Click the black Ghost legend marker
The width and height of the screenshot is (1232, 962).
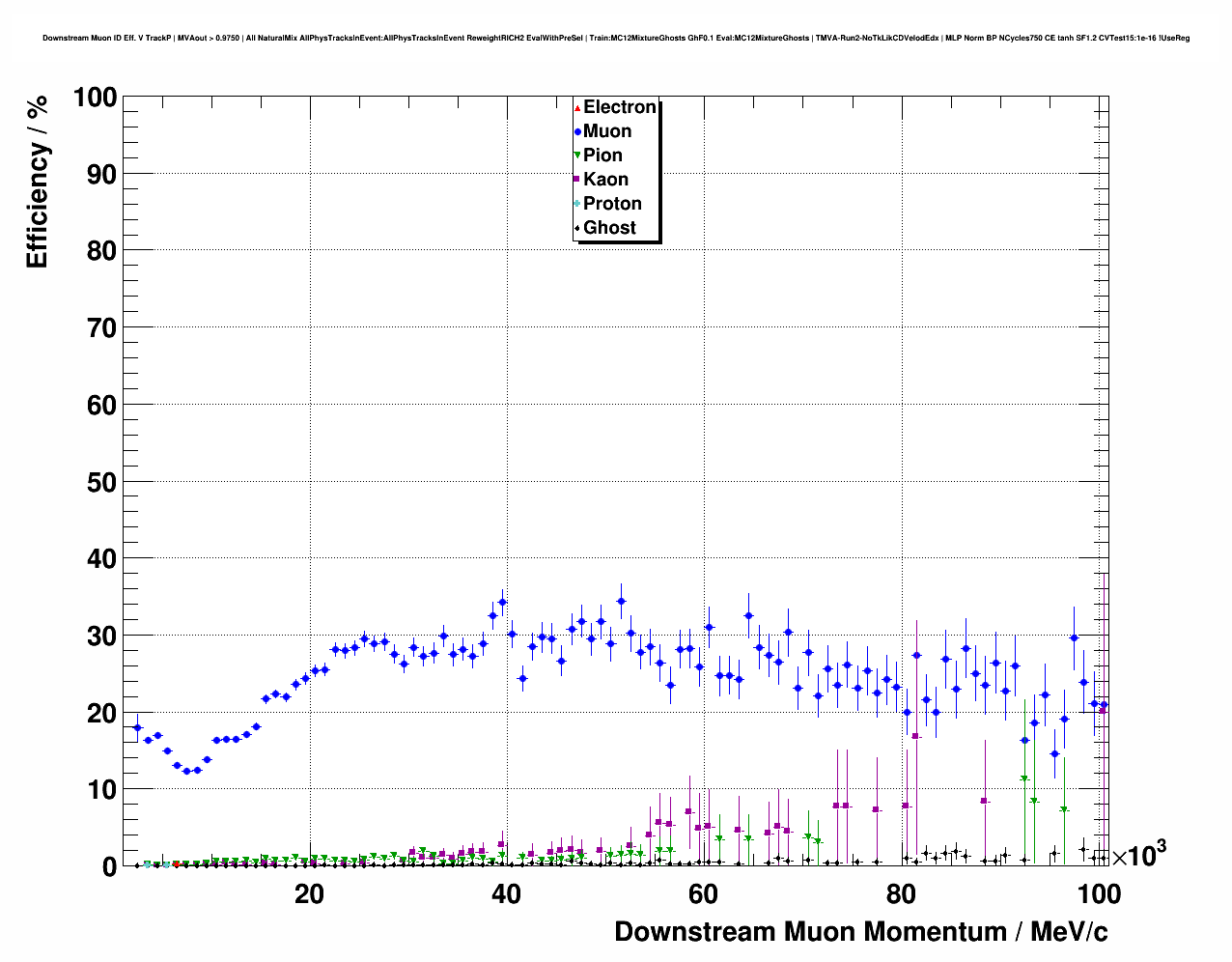pos(577,228)
